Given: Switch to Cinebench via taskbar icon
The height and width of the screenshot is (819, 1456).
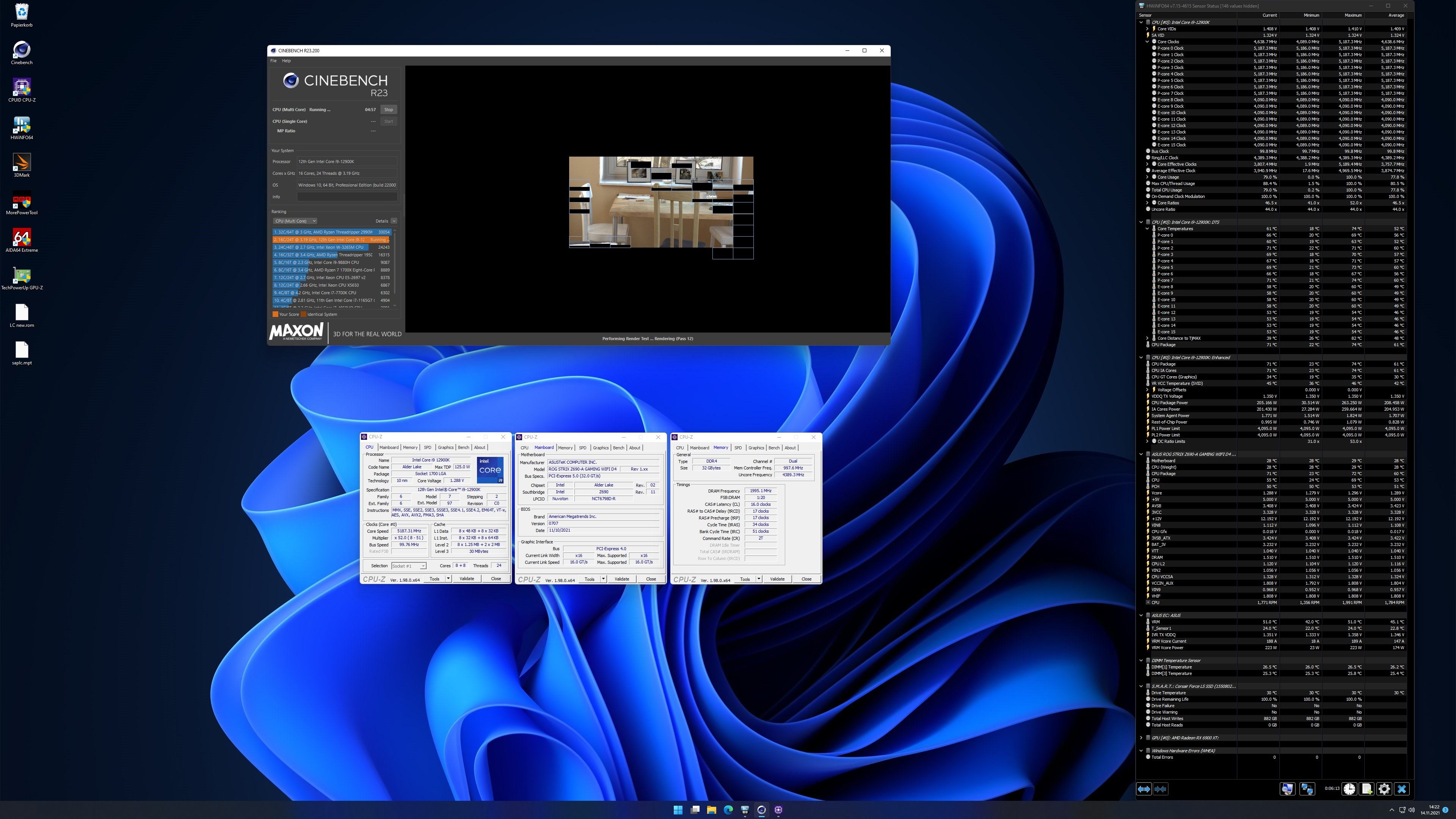Looking at the screenshot, I should coord(761,810).
